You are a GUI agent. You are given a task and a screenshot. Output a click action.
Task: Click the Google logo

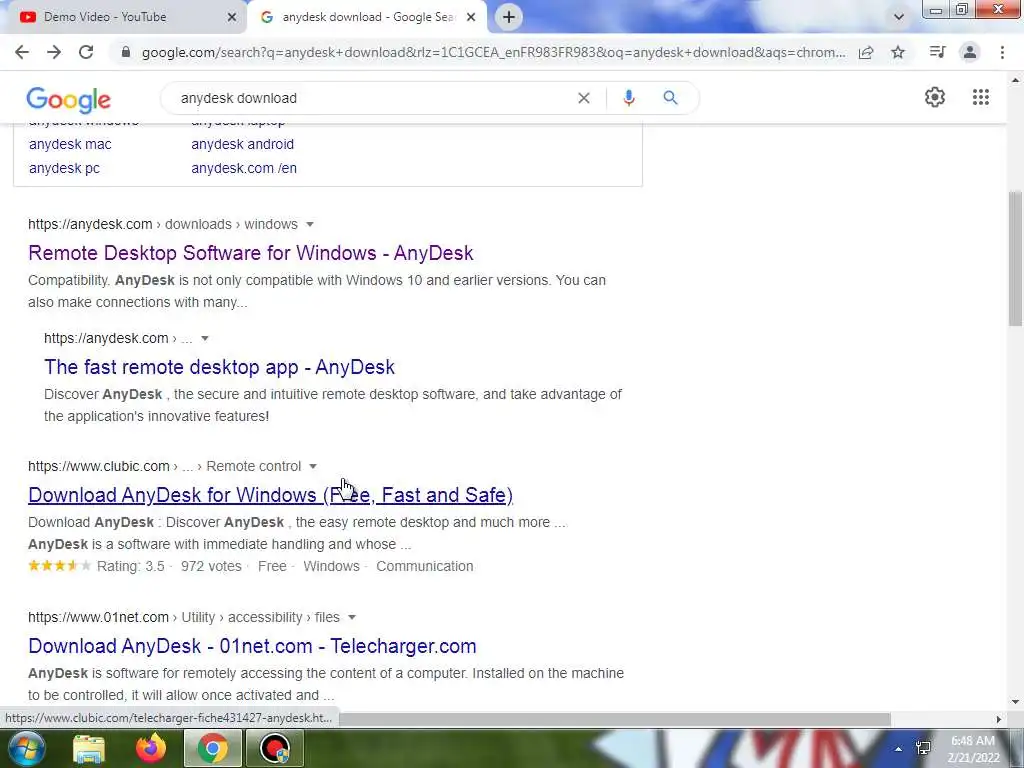tap(69, 99)
